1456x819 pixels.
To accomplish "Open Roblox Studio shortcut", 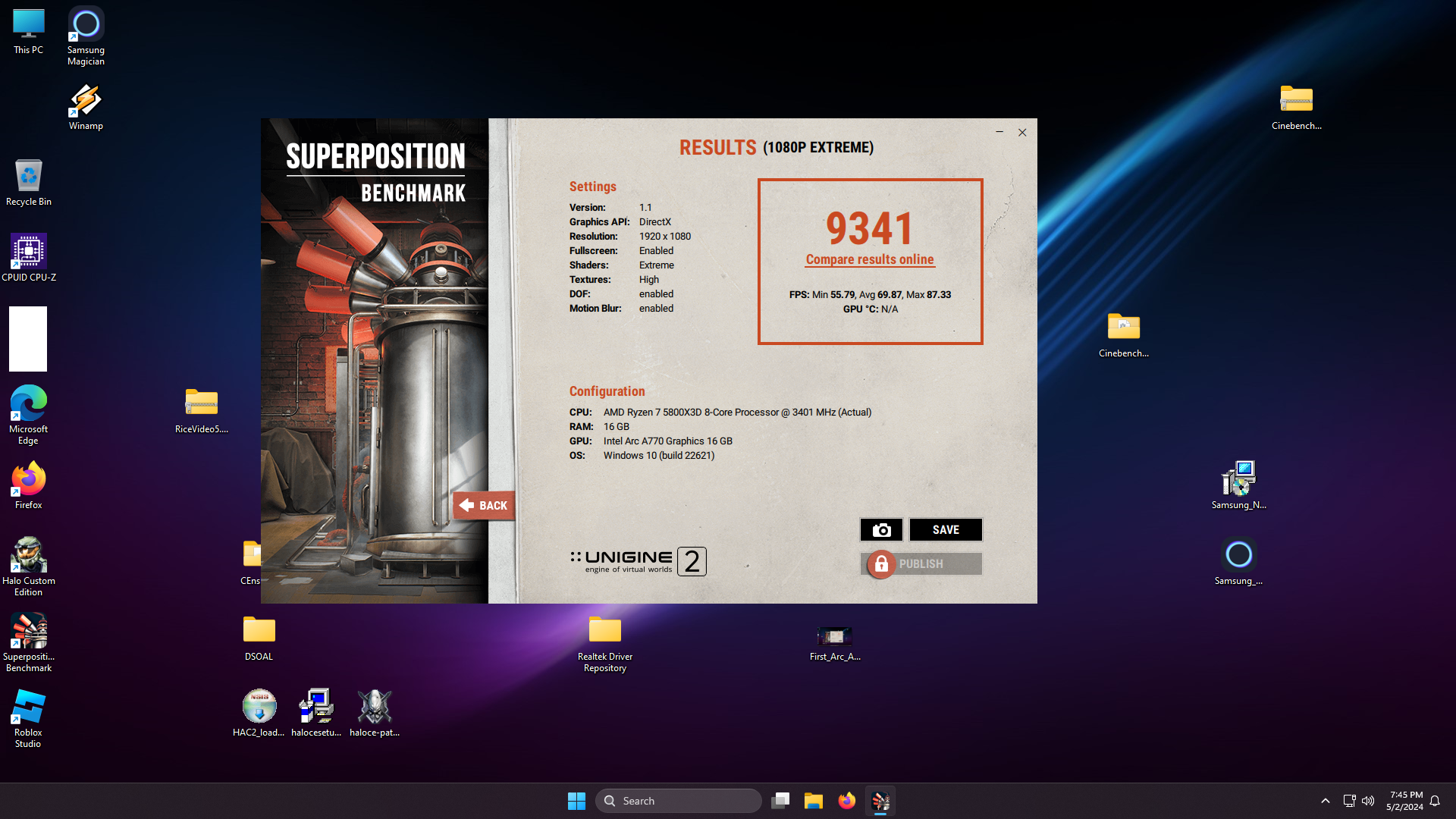I will (29, 718).
